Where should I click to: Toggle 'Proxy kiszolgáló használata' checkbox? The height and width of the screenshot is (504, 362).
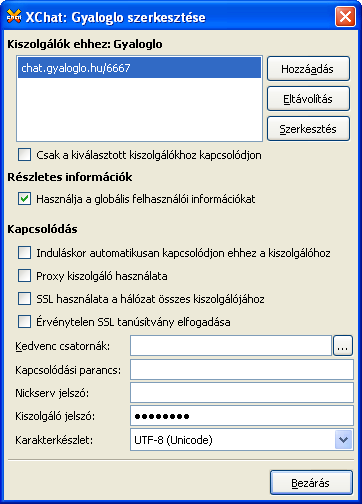25,276
